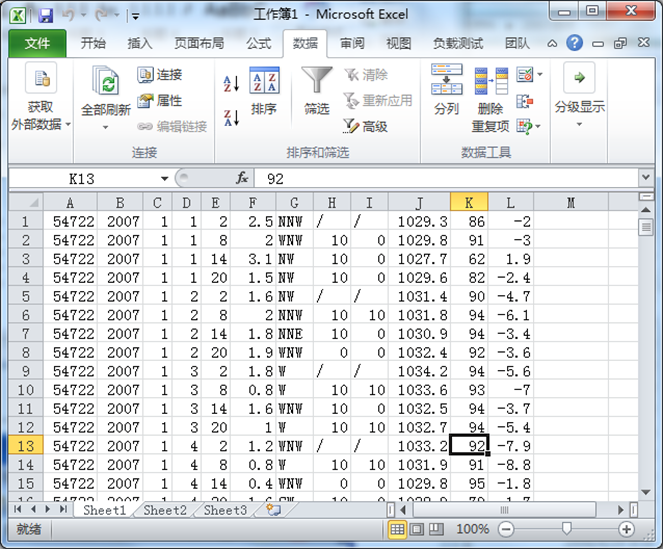Switch to Page Layout view in status bar
Viewport: 663px width, 549px height.
[418, 529]
